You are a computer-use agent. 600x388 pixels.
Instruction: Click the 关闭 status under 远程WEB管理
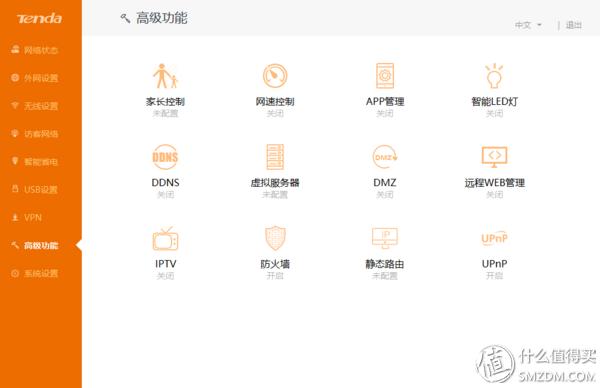[494, 194]
